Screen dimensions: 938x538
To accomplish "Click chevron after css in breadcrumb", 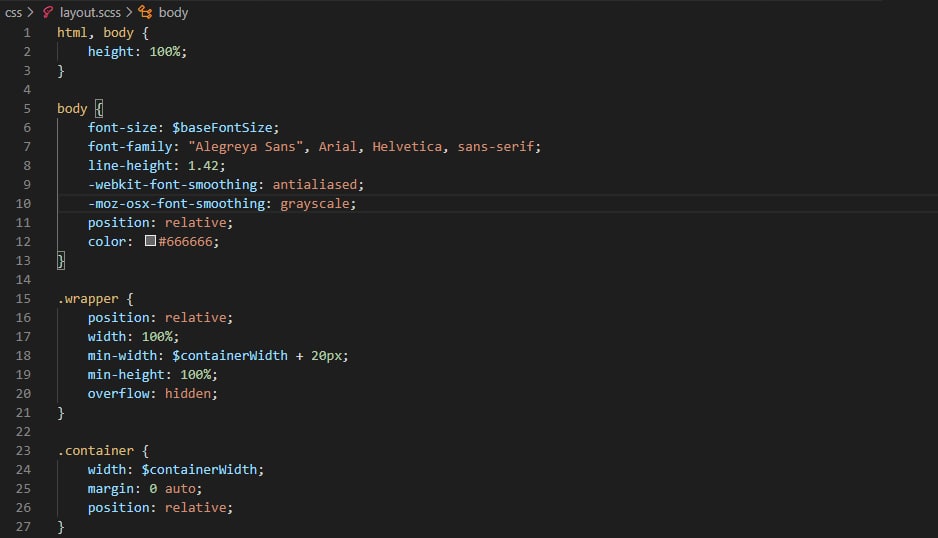I will pos(31,13).
